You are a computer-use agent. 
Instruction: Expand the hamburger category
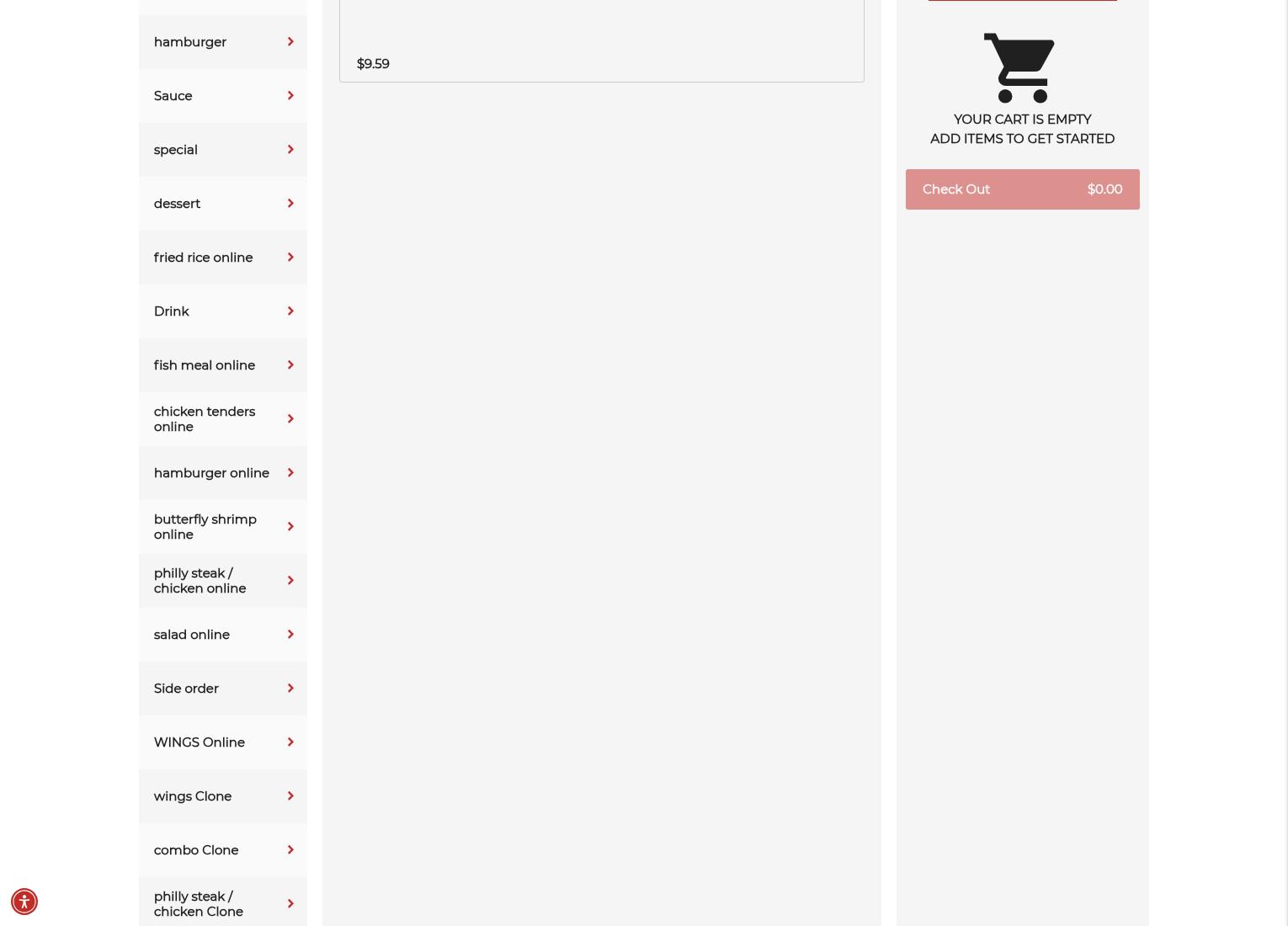pyautogui.click(x=223, y=42)
